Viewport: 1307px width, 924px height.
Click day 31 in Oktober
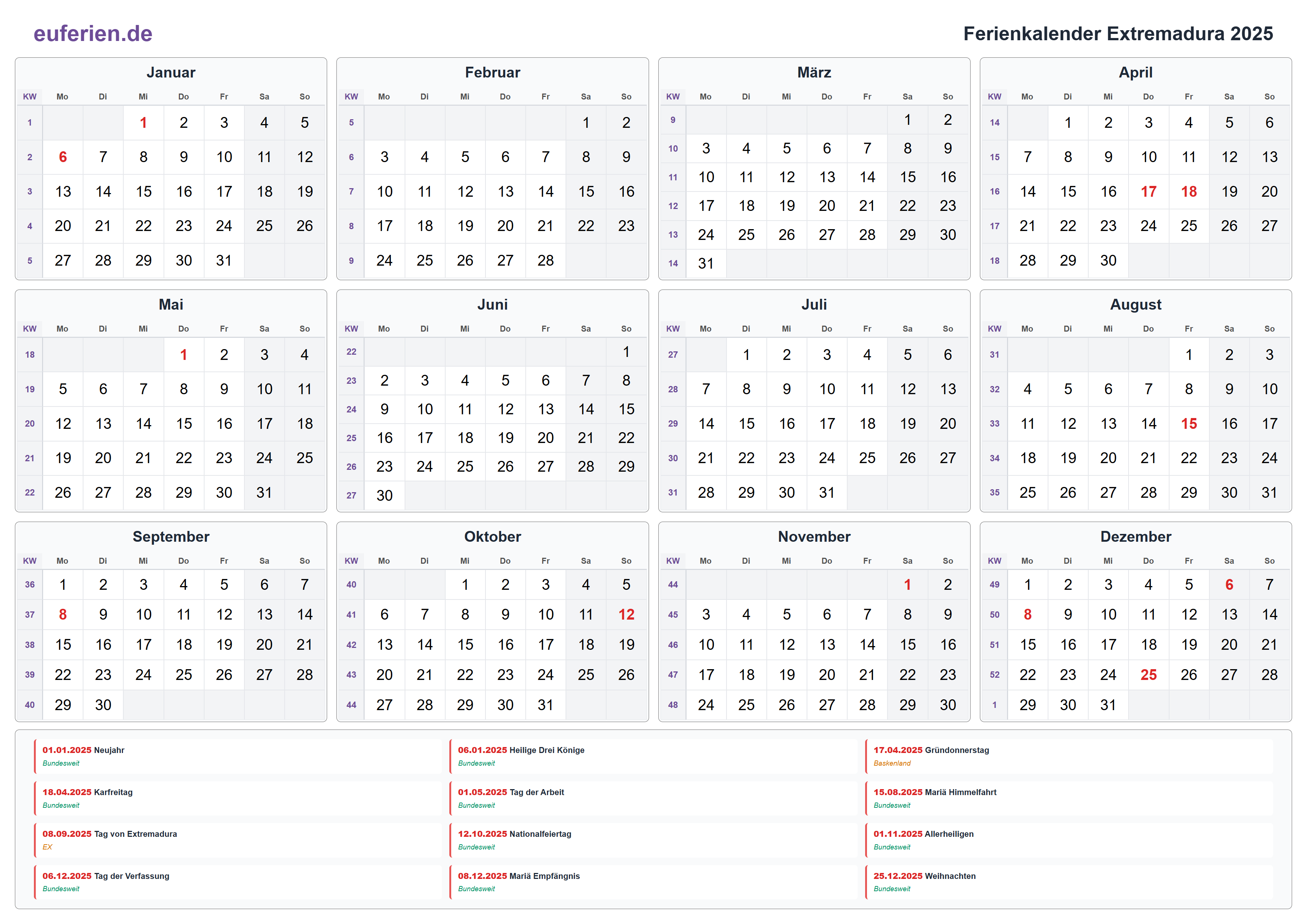point(545,705)
